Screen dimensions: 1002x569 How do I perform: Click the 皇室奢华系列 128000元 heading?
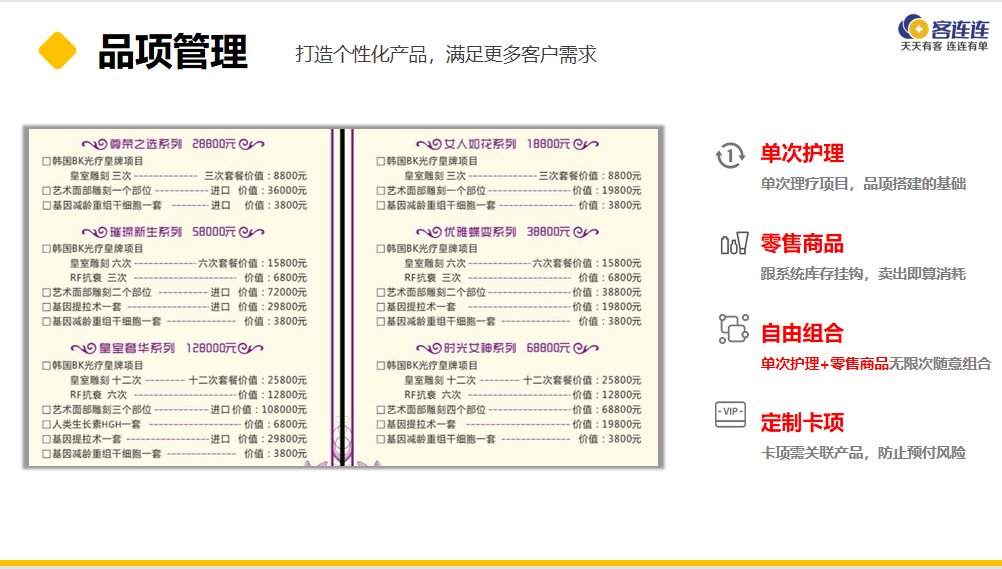[167, 348]
